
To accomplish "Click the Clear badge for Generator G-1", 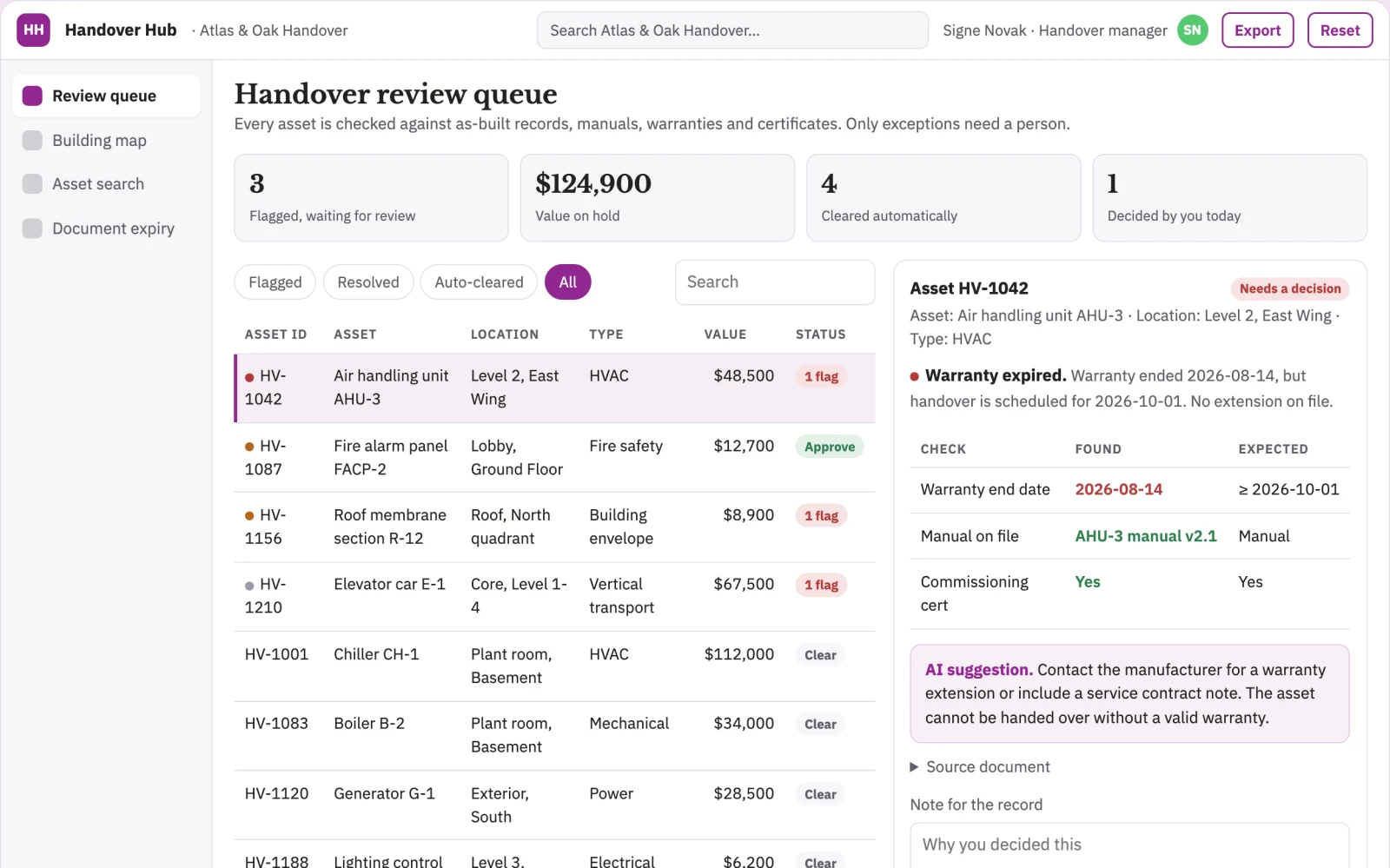I will point(820,794).
